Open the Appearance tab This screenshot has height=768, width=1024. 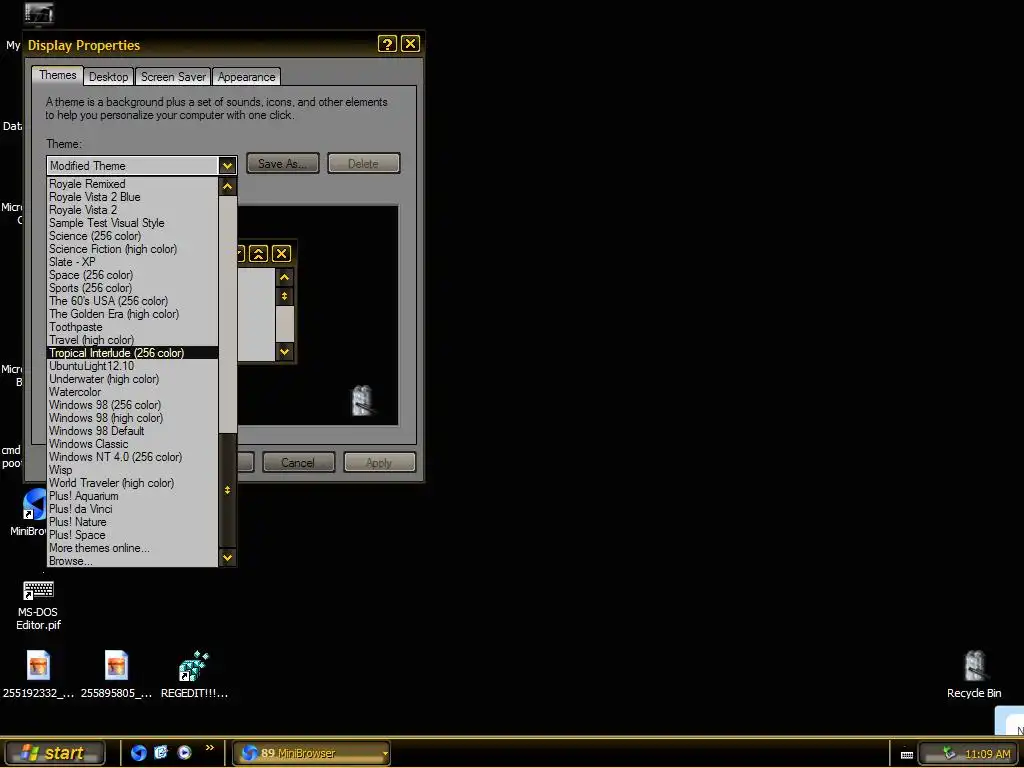click(x=246, y=76)
